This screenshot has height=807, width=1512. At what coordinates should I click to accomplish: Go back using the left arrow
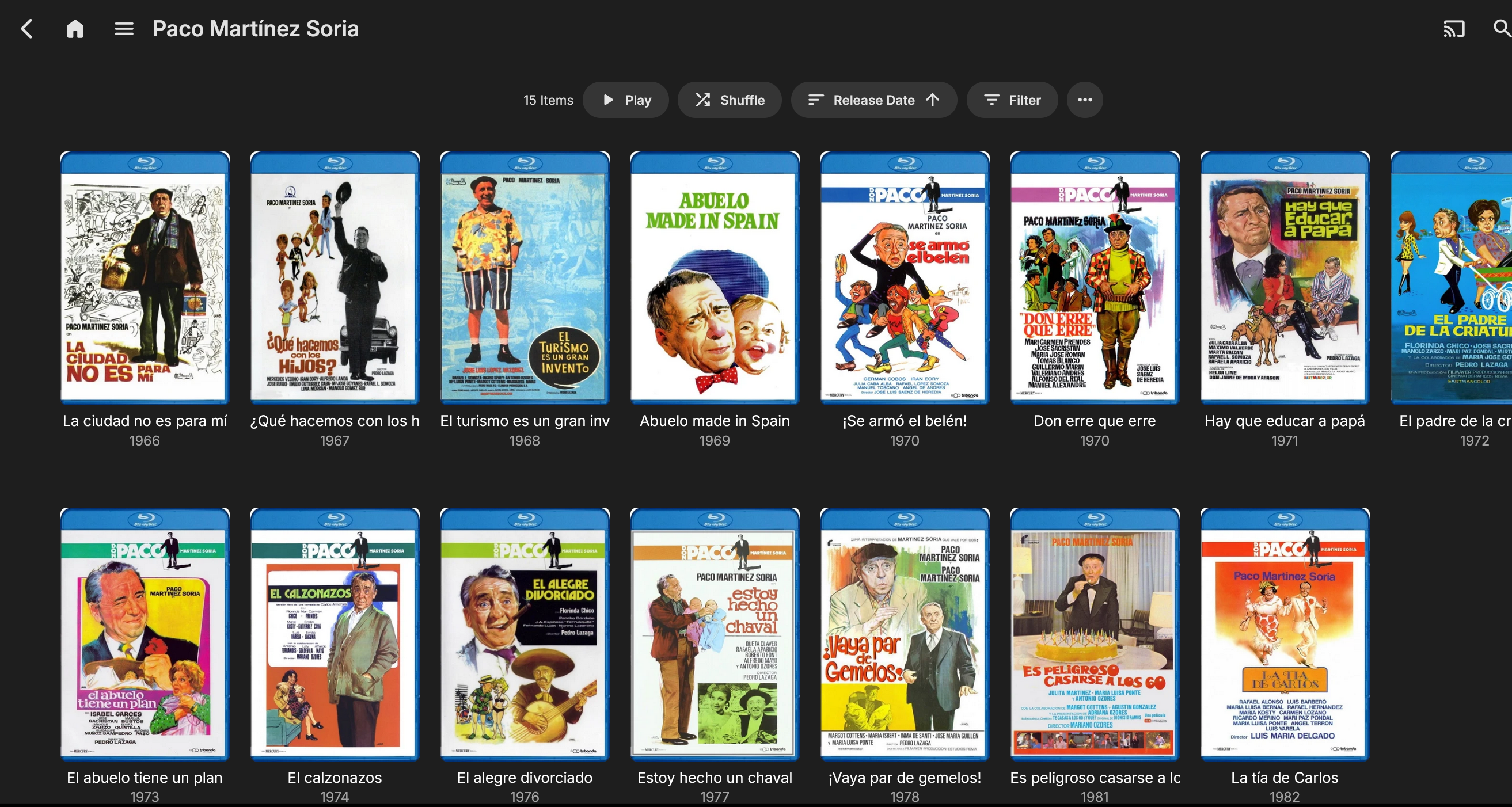click(x=27, y=29)
